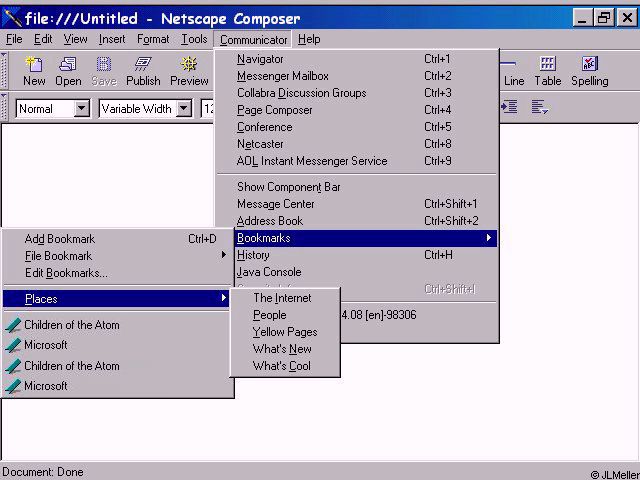
Task: Open the Insert menu
Action: click(x=112, y=39)
